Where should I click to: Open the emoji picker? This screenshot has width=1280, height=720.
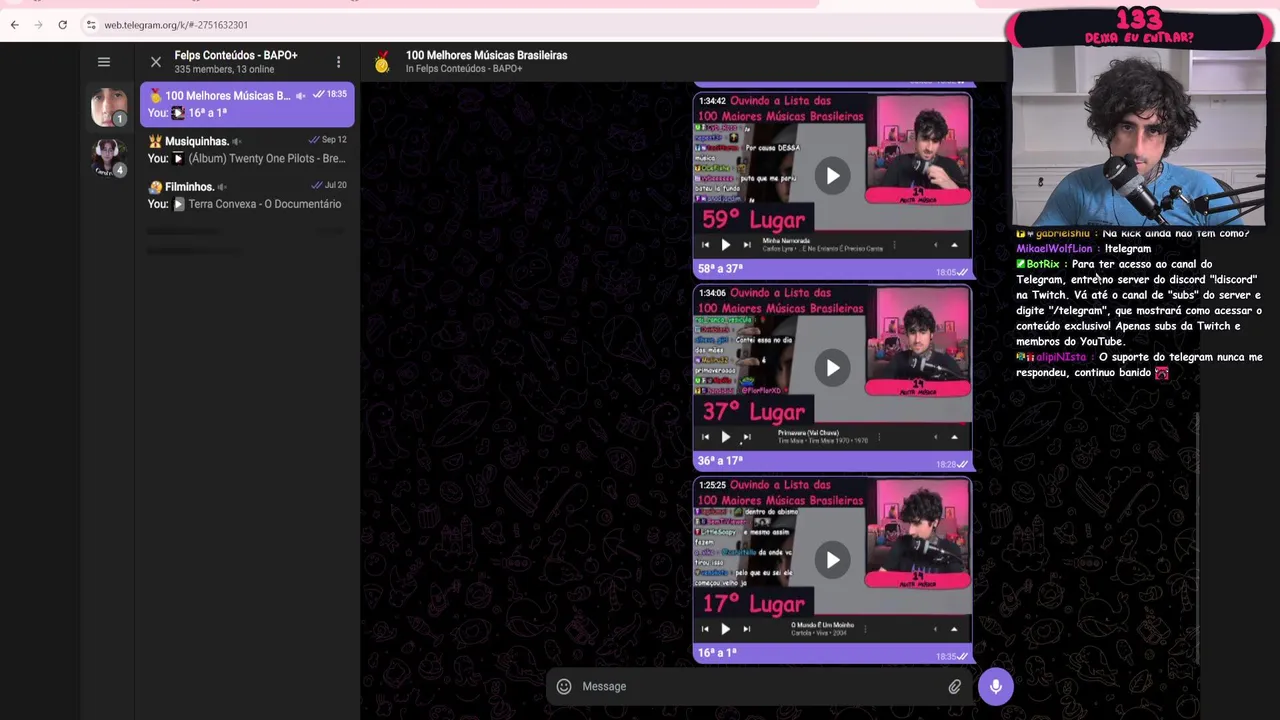coord(564,686)
